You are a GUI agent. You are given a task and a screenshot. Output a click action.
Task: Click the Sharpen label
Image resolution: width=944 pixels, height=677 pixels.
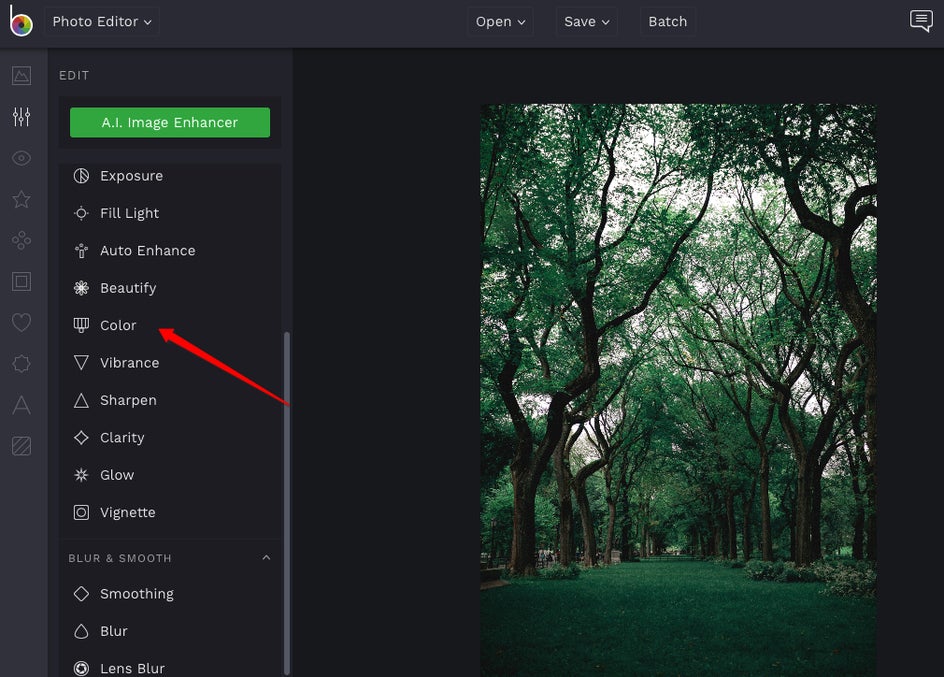(x=128, y=400)
